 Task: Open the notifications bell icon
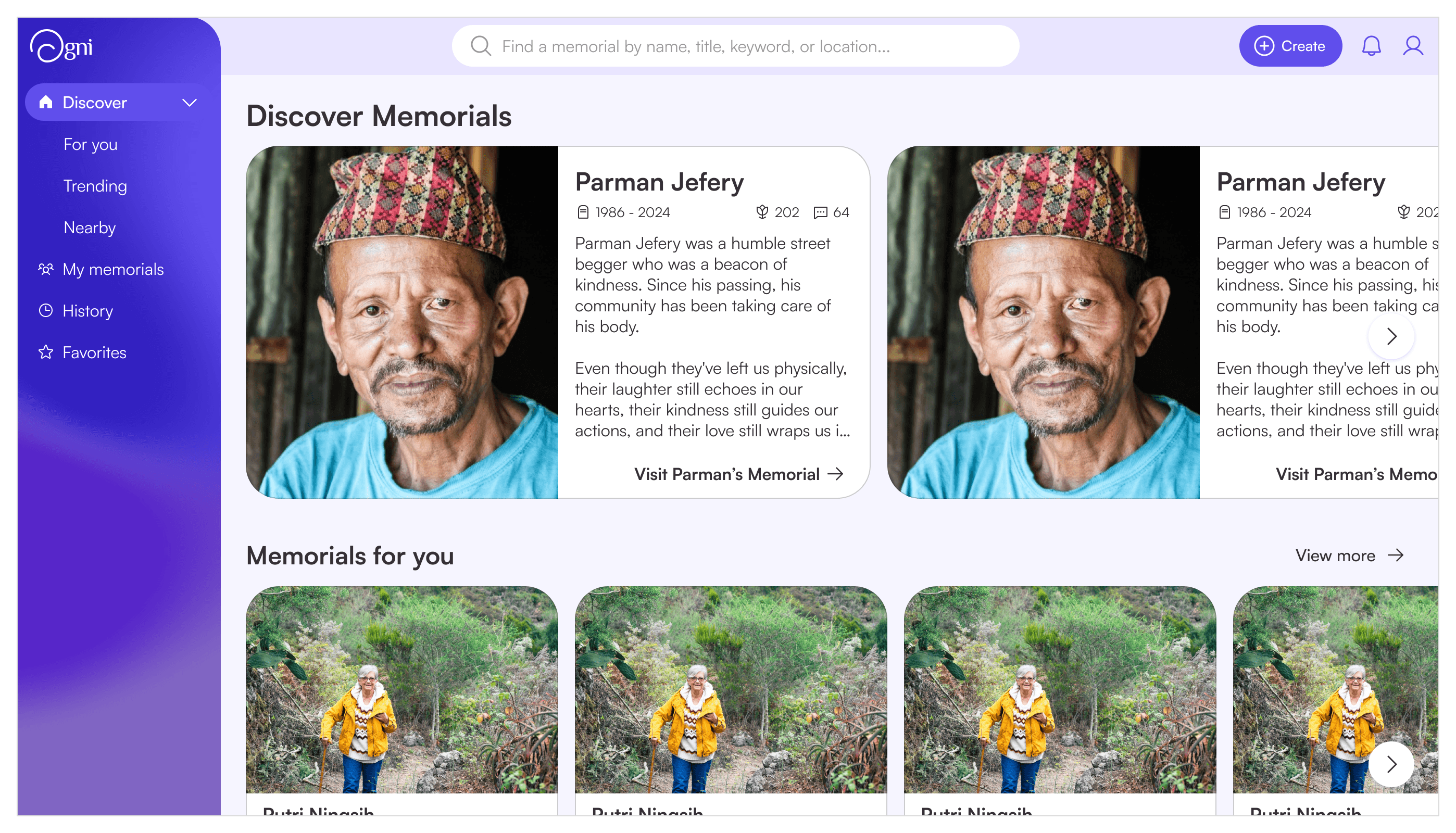pos(1371,46)
